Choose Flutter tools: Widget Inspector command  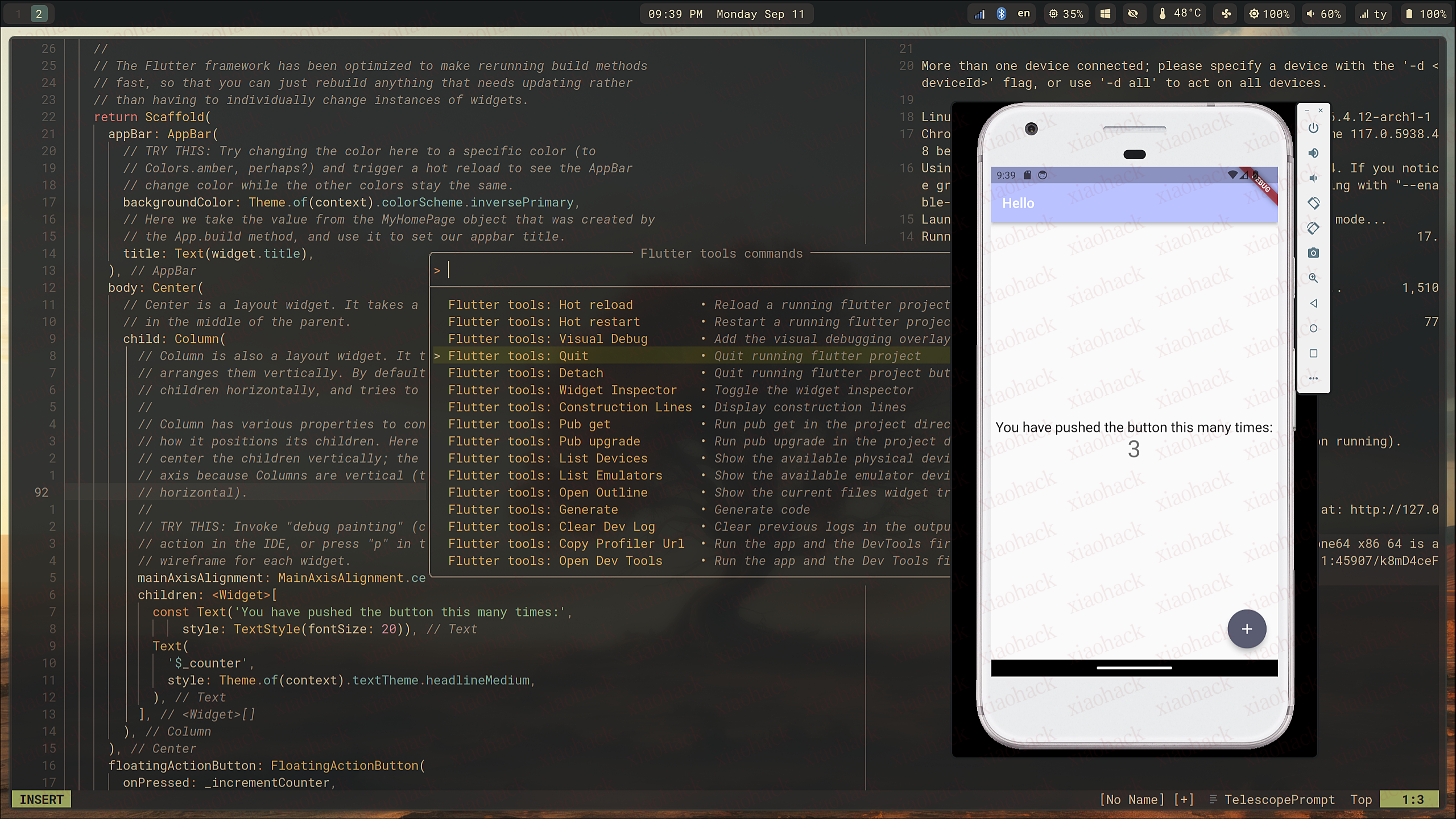pyautogui.click(x=562, y=390)
